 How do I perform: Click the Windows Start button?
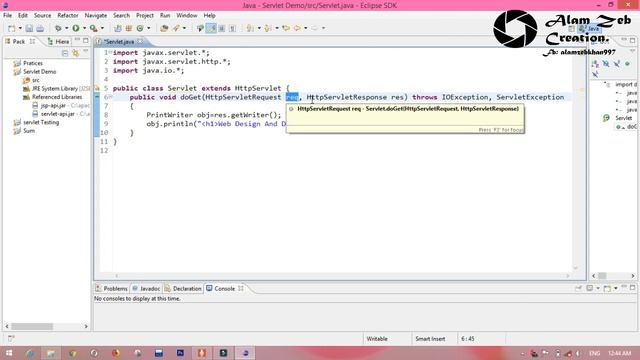(9, 353)
